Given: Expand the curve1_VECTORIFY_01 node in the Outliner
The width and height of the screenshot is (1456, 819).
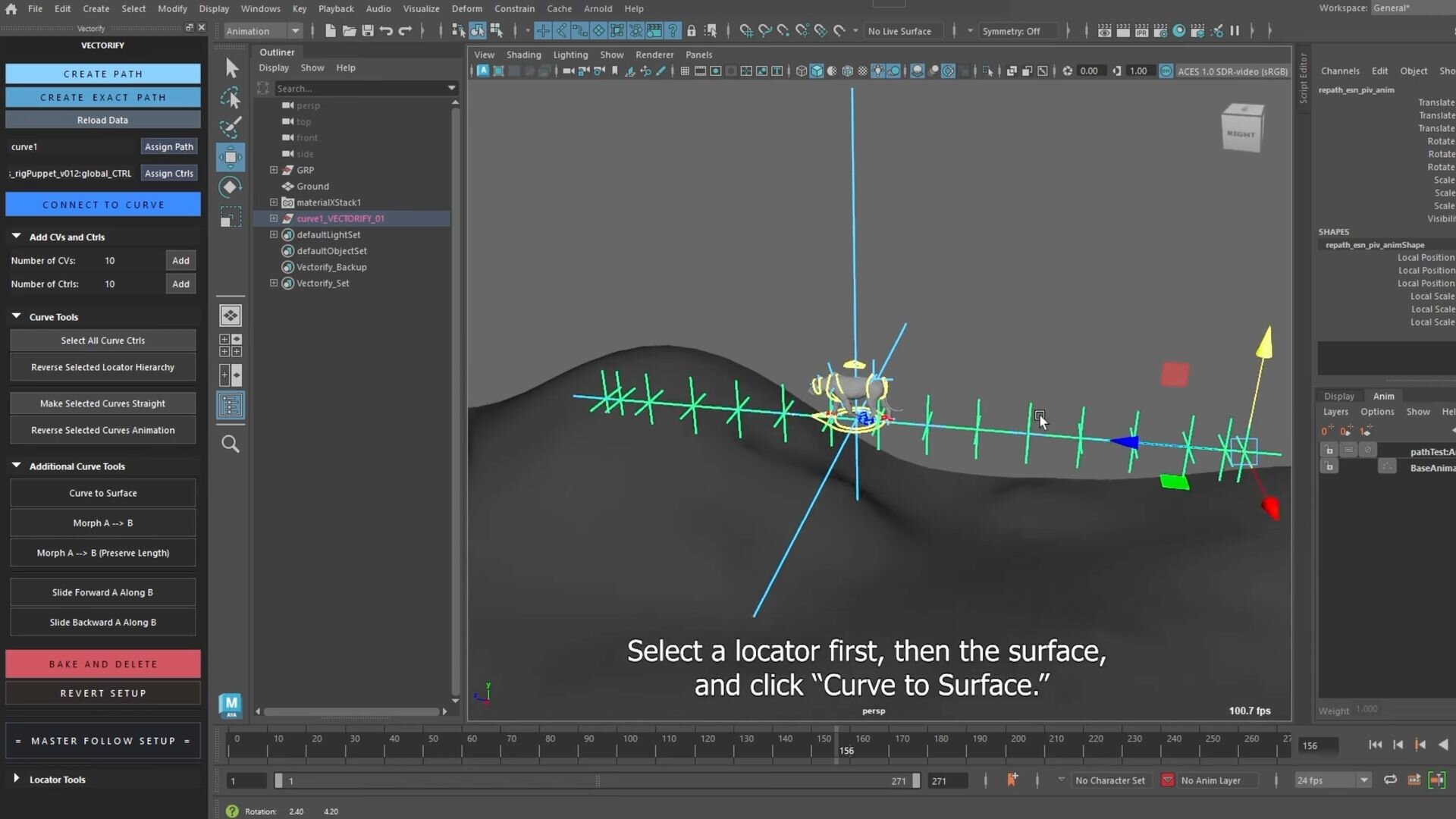Looking at the screenshot, I should coord(274,218).
